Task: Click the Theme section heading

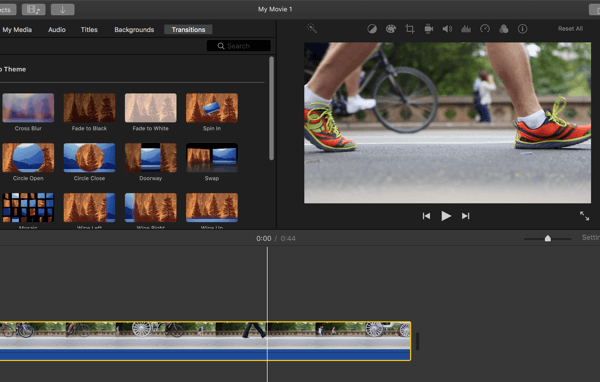Action: (x=13, y=69)
